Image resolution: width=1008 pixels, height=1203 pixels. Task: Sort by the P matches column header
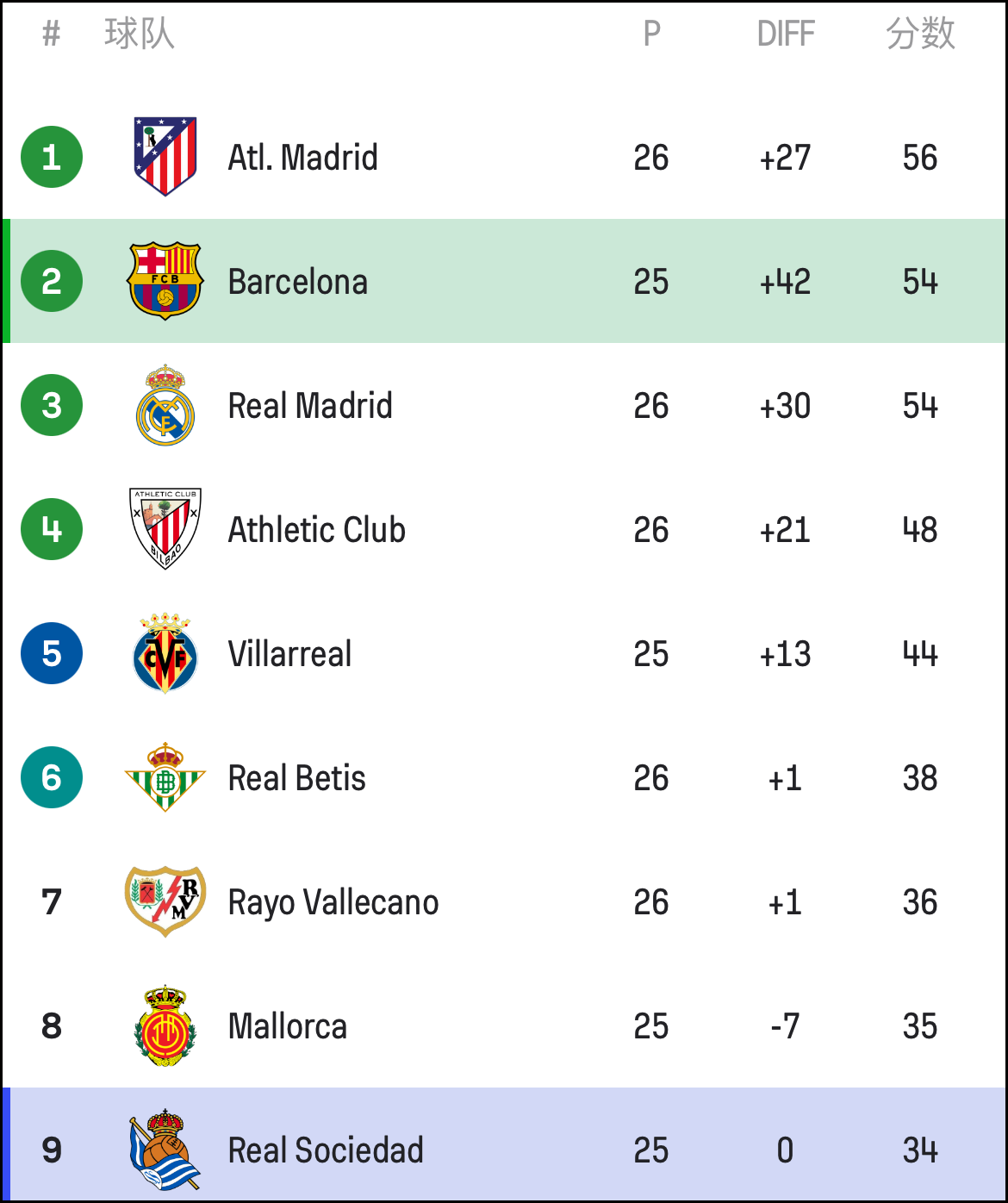[x=652, y=34]
